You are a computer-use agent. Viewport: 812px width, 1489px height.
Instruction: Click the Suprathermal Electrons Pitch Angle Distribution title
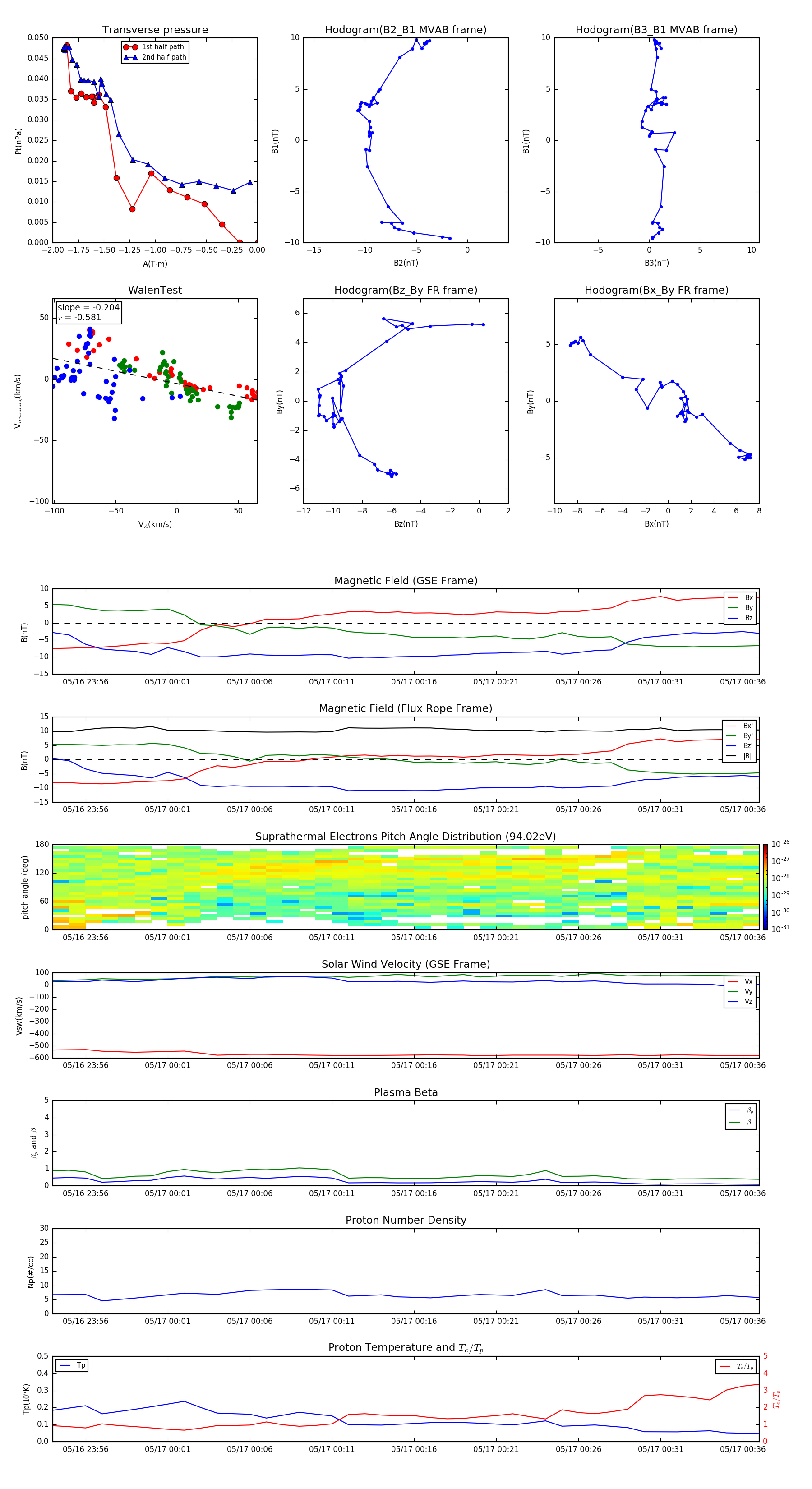coord(406,837)
